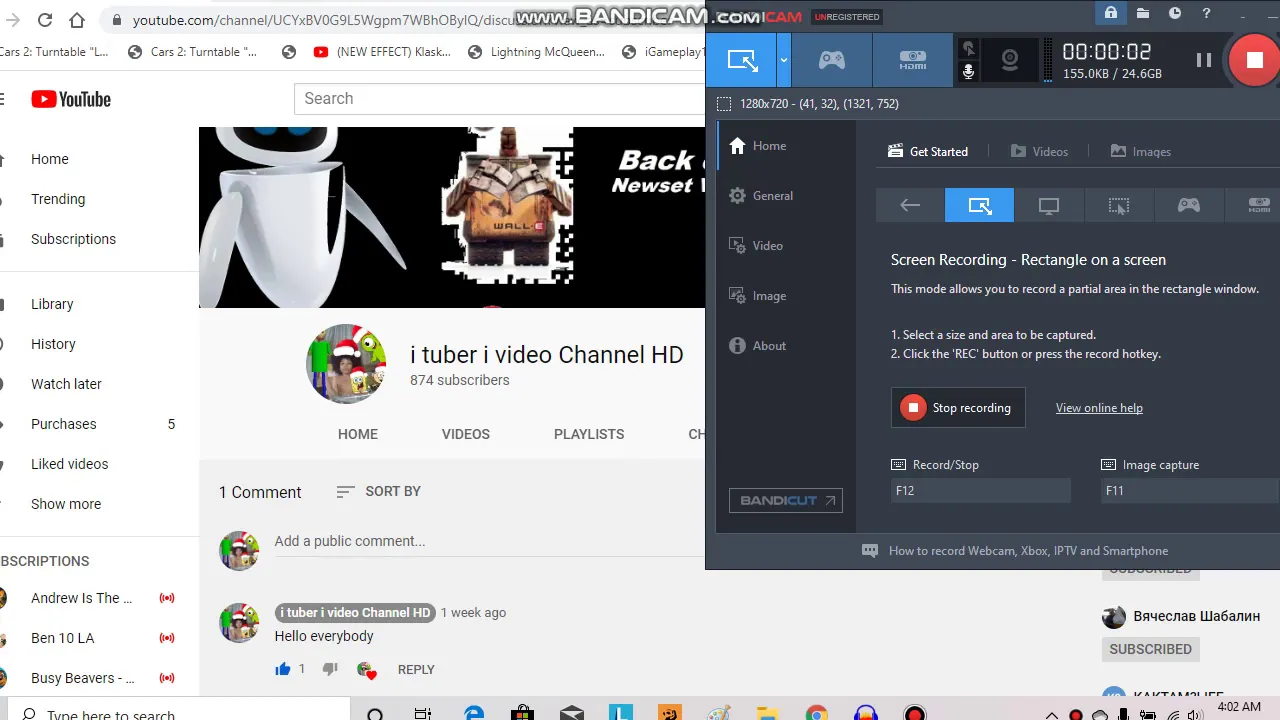This screenshot has height=720, width=1280.
Task: Go to the browser home page icon
Action: (x=77, y=20)
